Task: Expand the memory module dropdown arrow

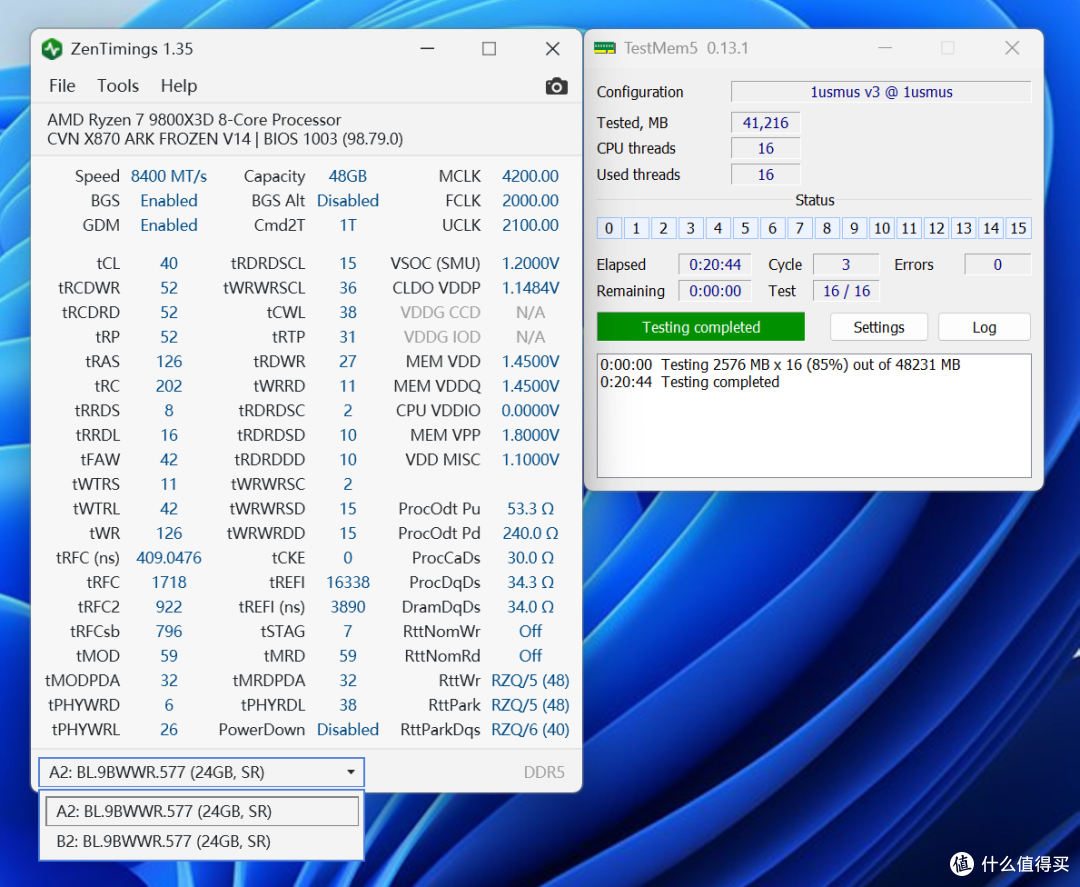Action: click(351, 772)
